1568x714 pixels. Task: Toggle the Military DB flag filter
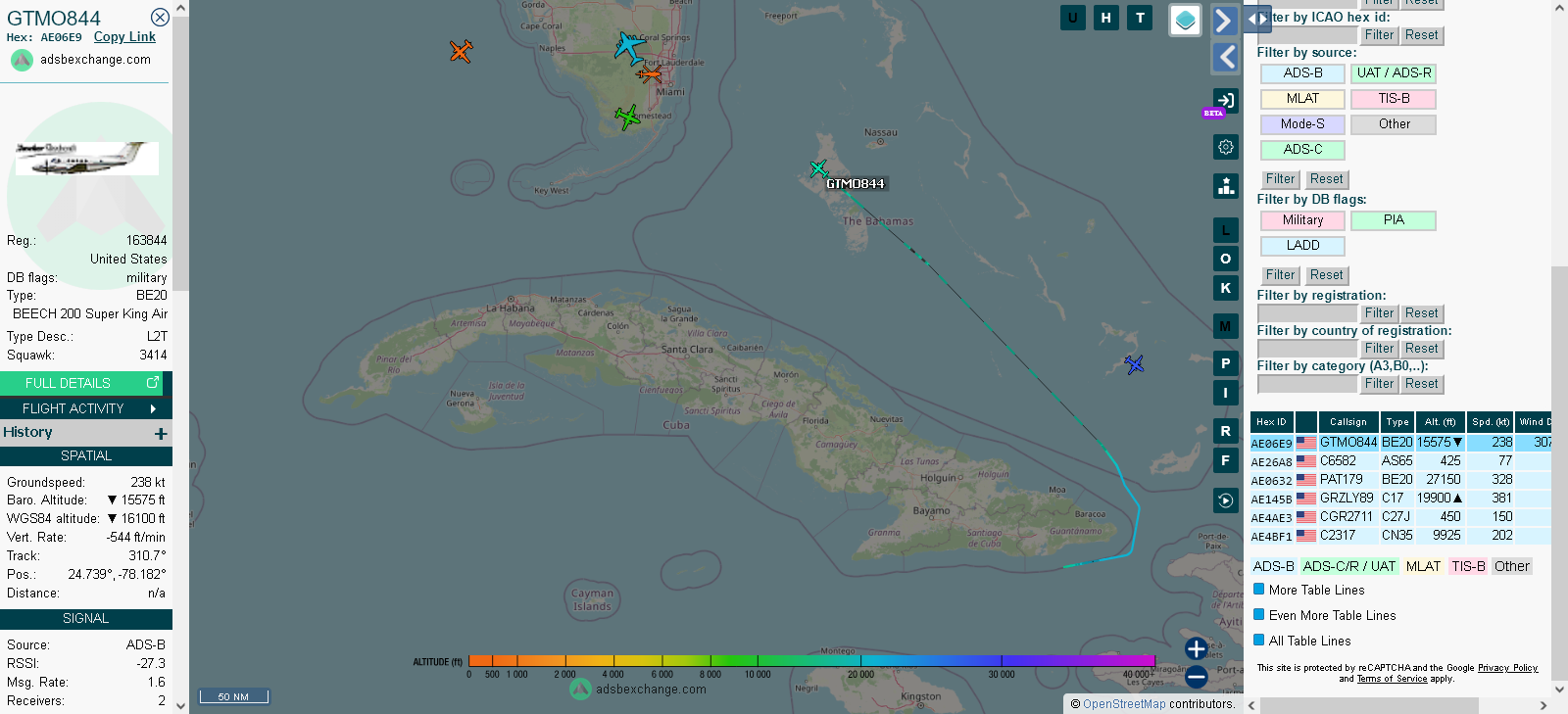(x=1302, y=220)
